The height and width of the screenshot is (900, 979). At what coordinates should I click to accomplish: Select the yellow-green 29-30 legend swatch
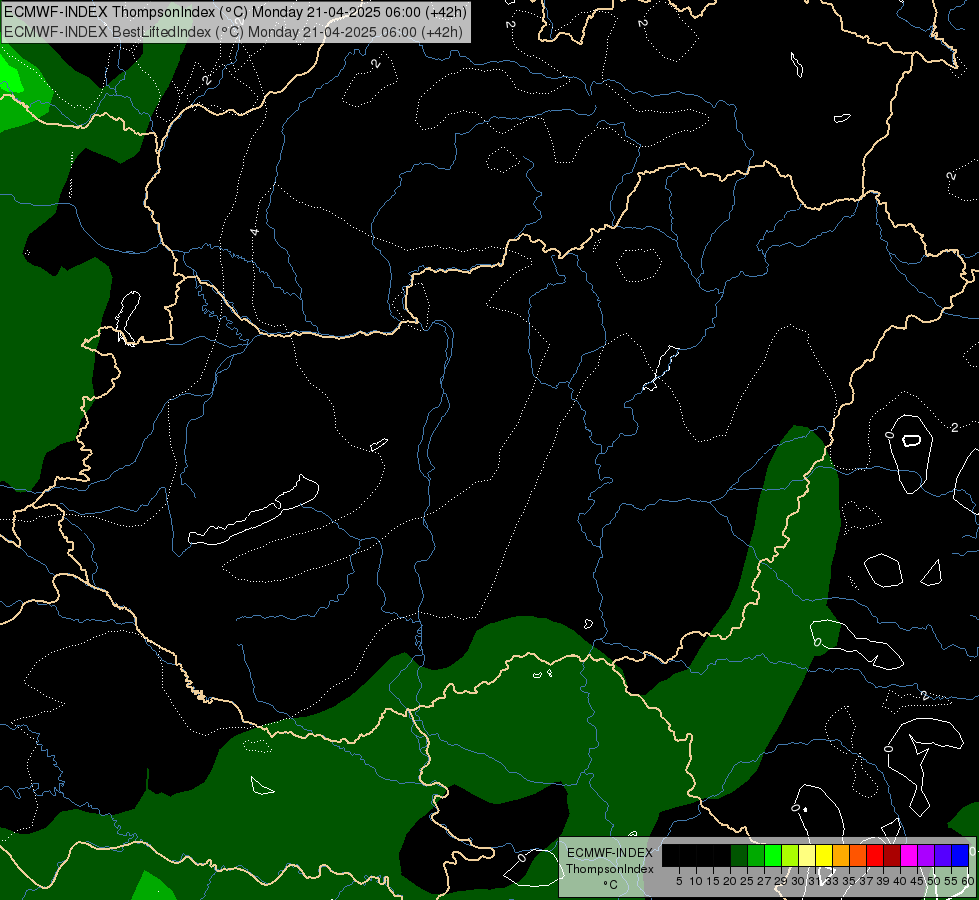point(790,855)
